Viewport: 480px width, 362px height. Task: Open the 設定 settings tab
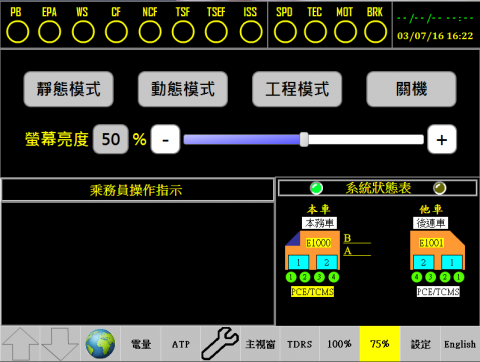pyautogui.click(x=420, y=344)
